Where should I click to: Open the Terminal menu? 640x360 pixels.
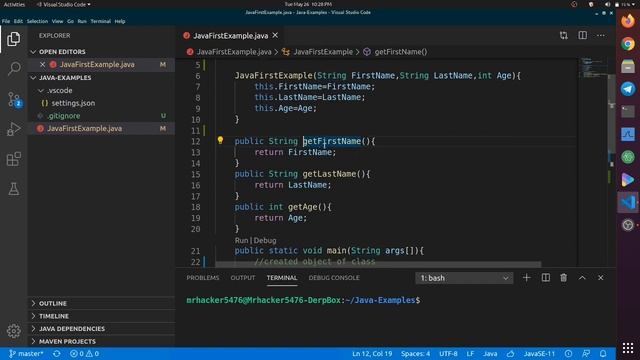click(x=100, y=21)
